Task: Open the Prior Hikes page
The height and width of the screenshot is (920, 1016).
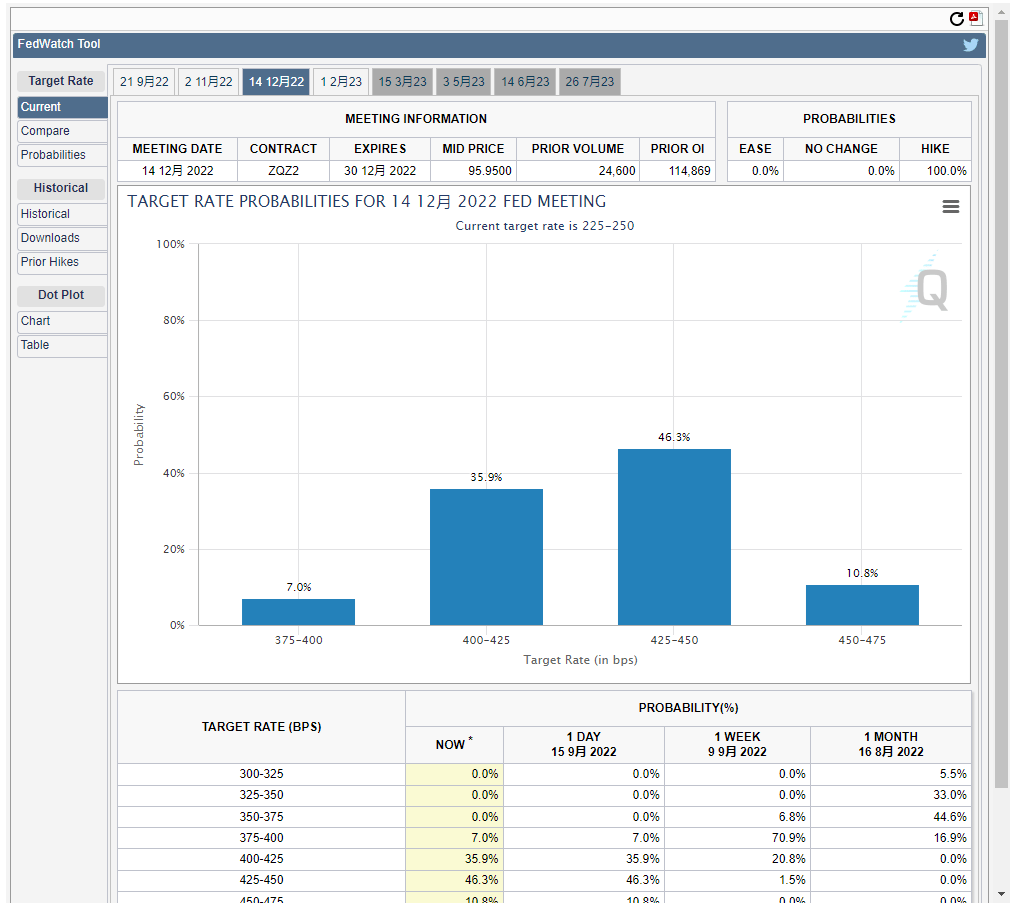Action: point(62,262)
